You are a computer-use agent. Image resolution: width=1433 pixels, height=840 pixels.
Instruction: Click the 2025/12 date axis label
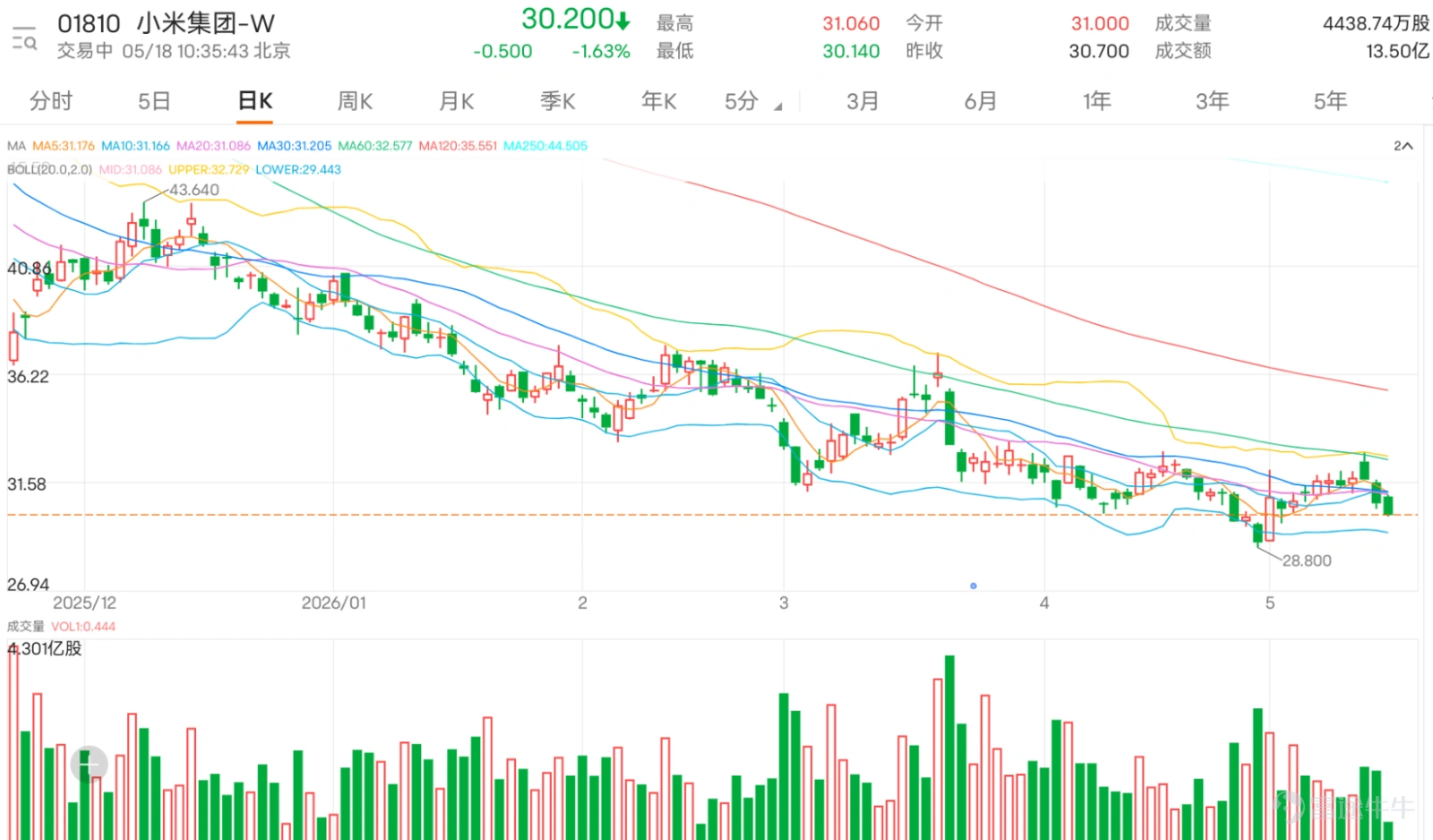[84, 603]
